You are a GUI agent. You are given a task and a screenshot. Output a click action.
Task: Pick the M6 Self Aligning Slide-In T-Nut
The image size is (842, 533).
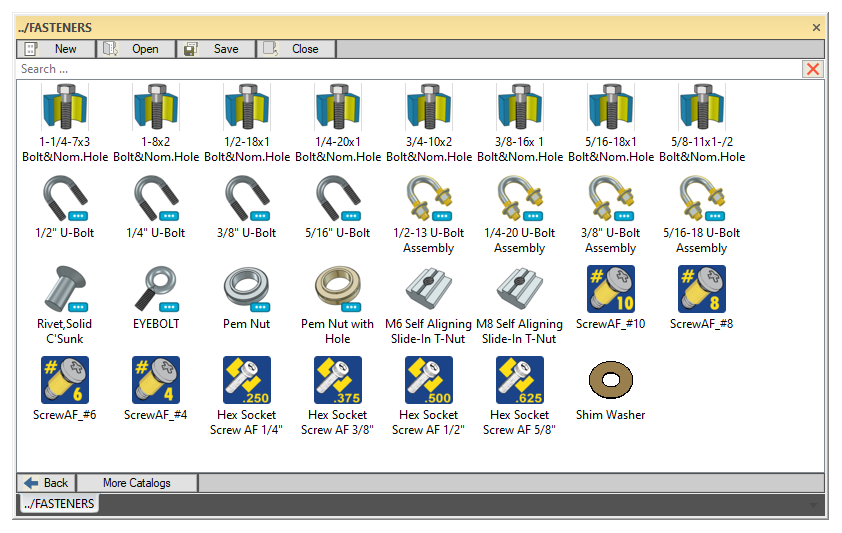click(x=429, y=289)
